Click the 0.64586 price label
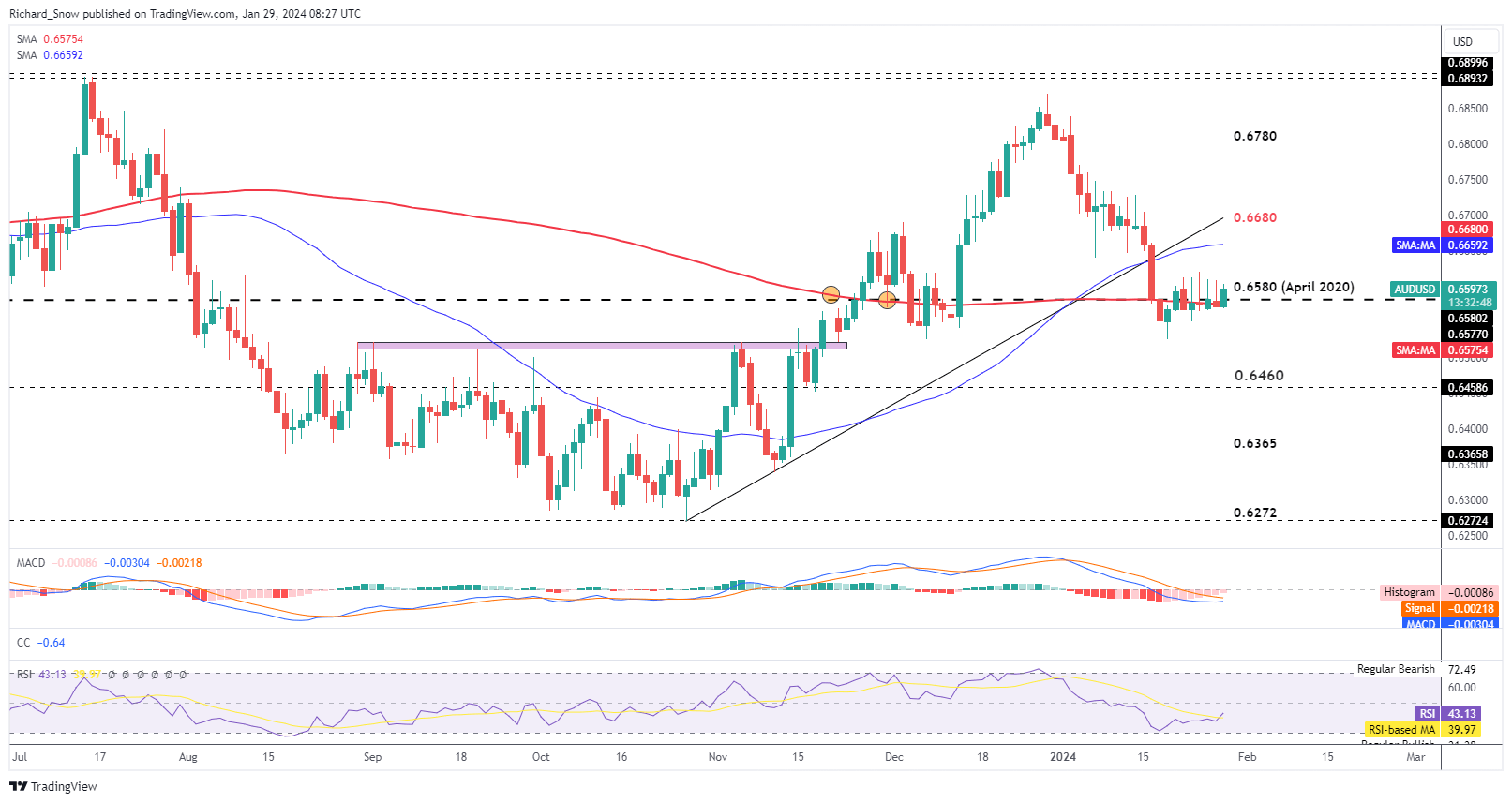Screen dimensions: 1512x803 coord(1467,388)
